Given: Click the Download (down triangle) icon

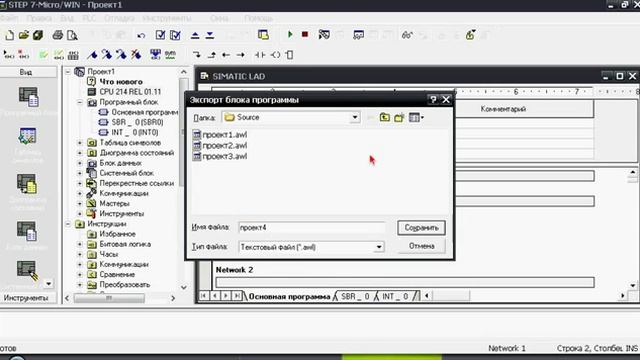Looking at the screenshot, I should (x=210, y=36).
